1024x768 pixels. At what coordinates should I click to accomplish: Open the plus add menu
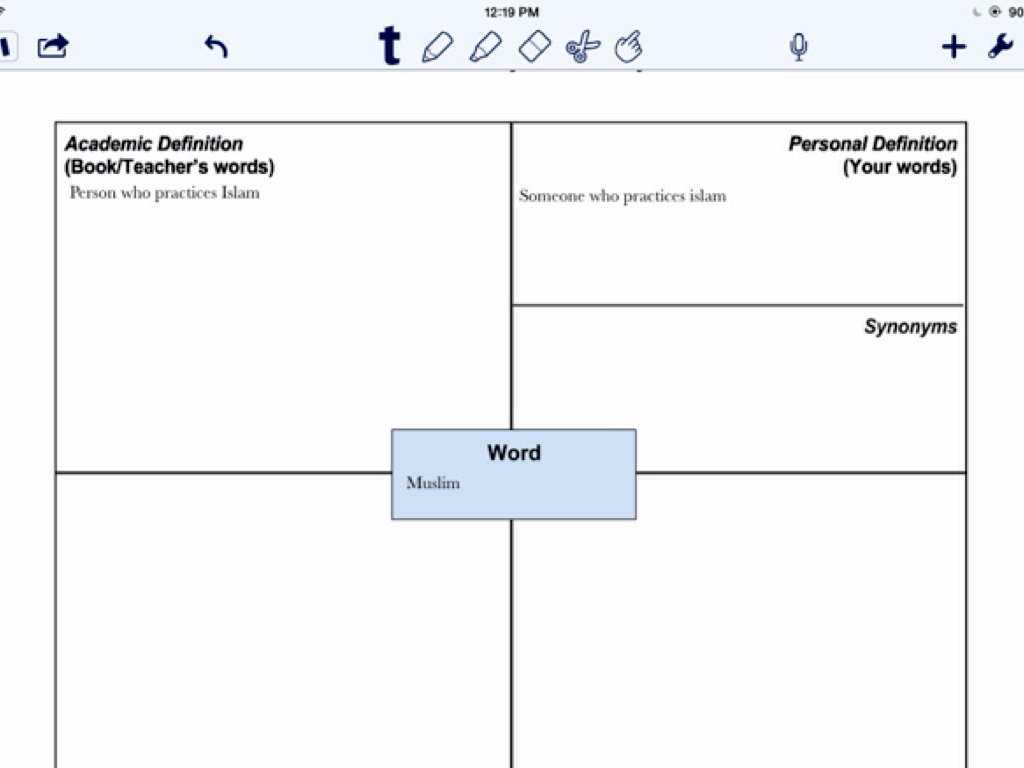(x=954, y=46)
